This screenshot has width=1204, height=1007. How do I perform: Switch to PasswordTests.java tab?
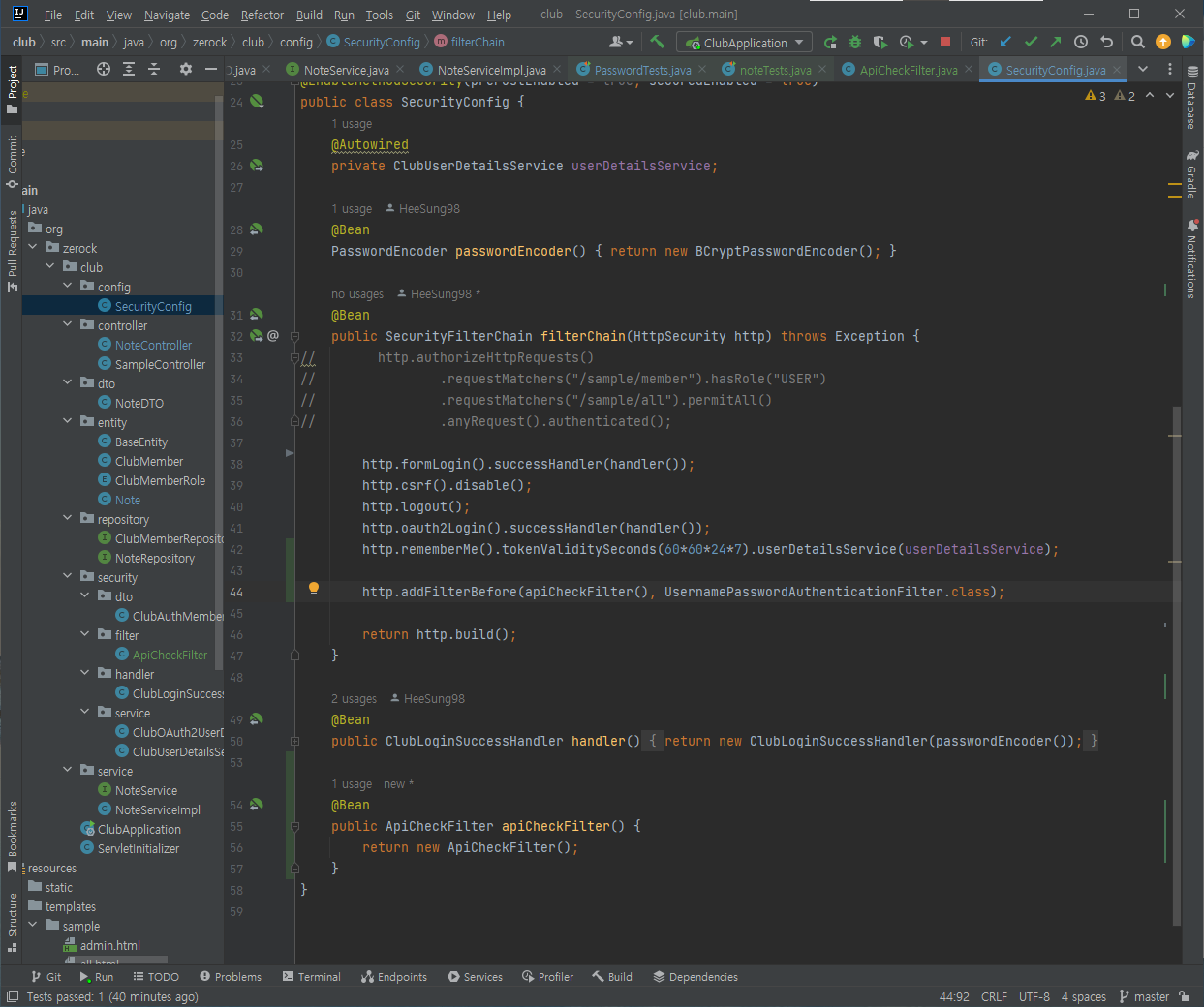(x=641, y=70)
